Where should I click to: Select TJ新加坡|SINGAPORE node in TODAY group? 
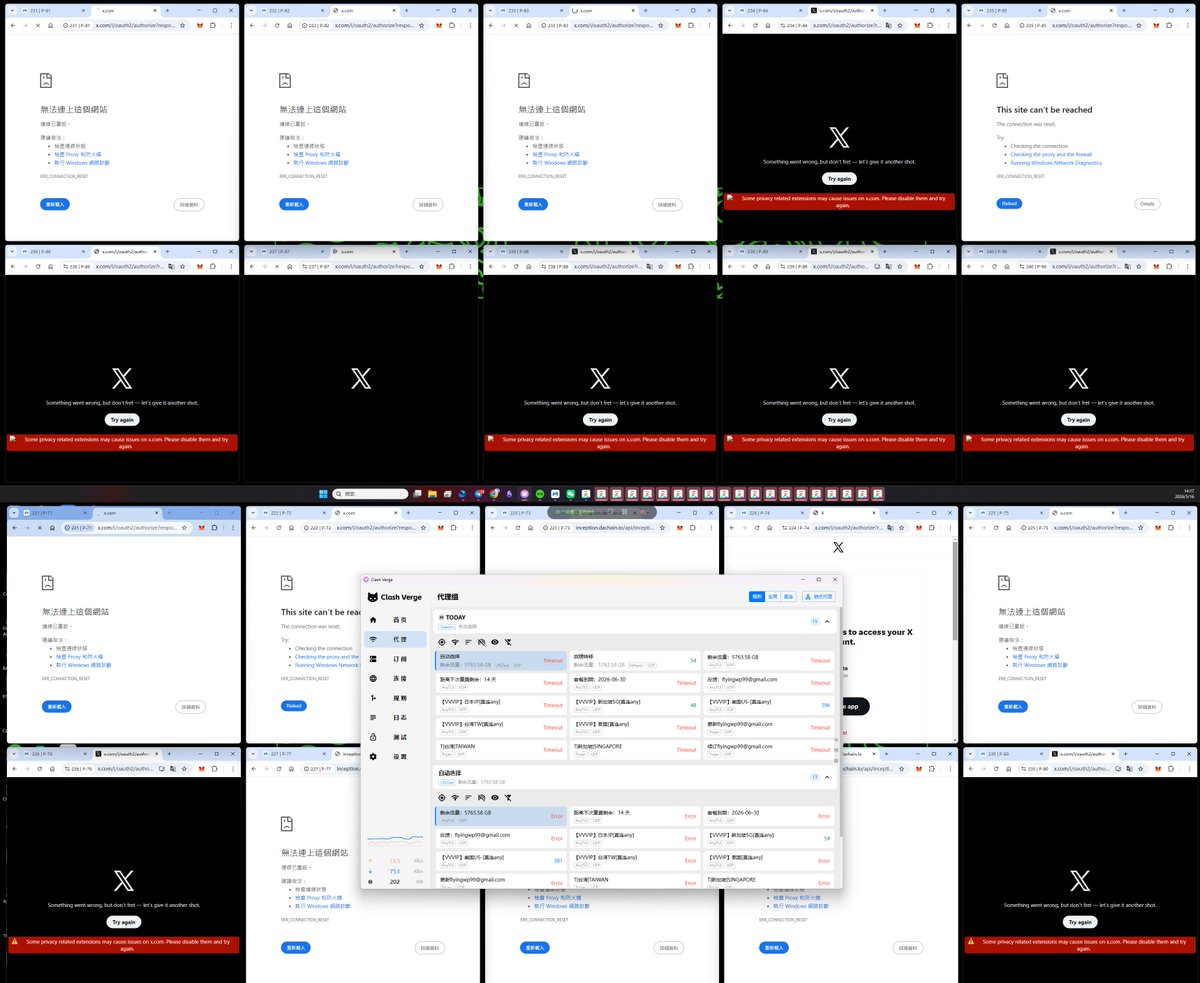pos(634,749)
